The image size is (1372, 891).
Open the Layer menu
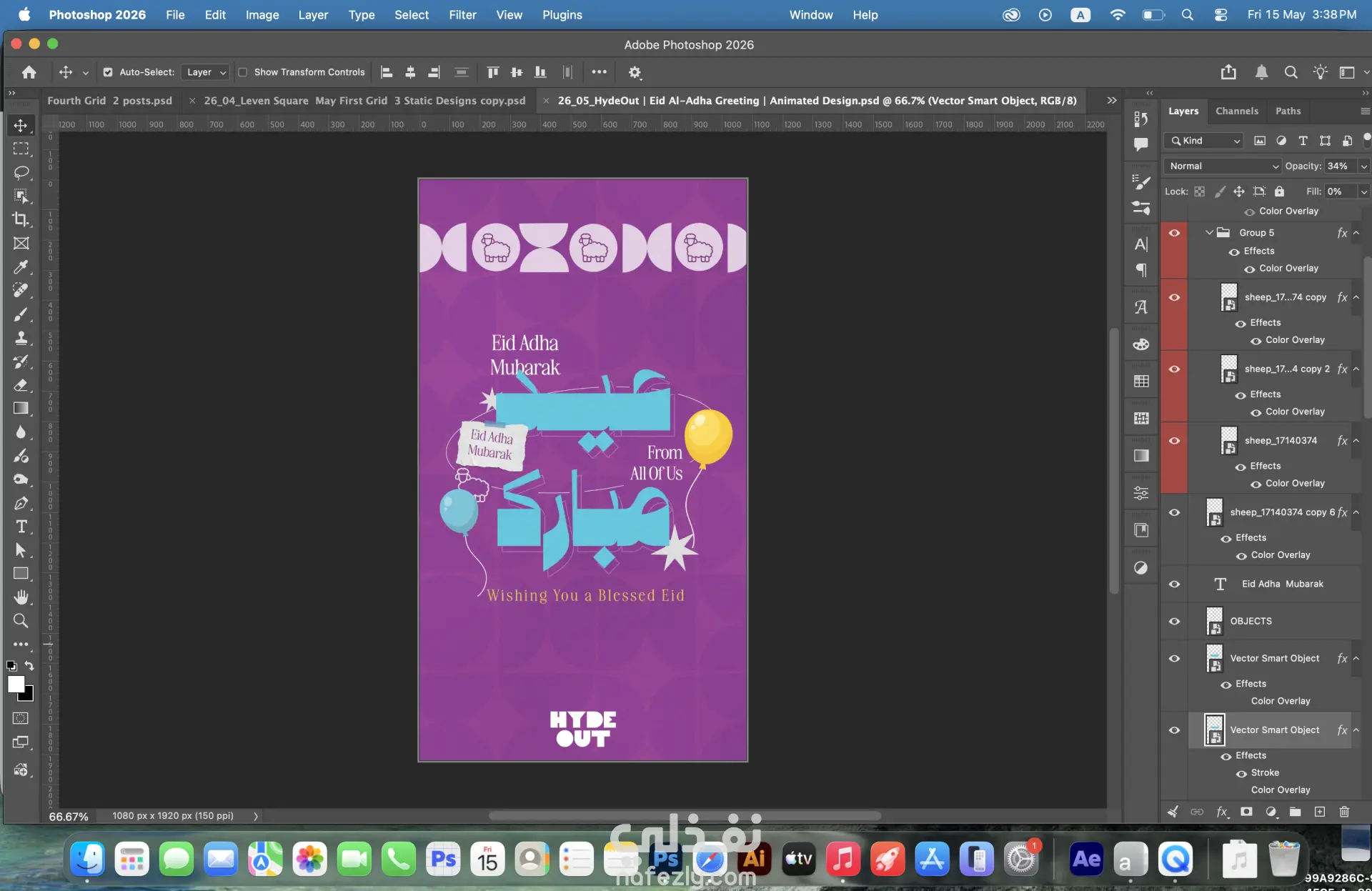[x=313, y=15]
